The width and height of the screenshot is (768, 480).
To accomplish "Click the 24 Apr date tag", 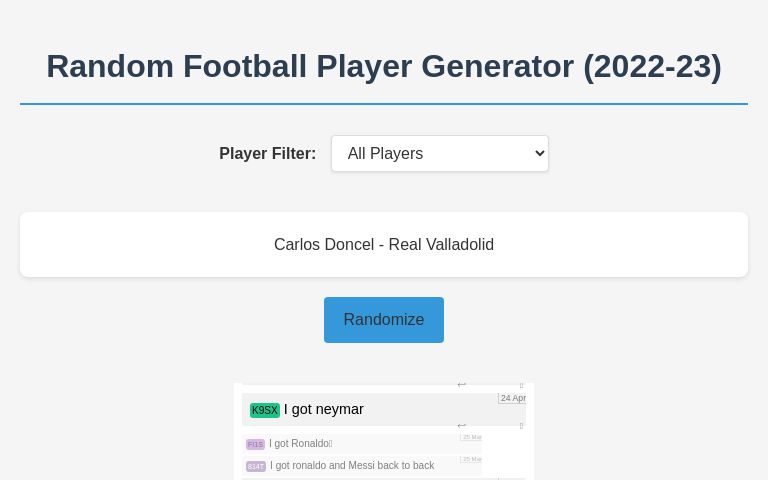I will pyautogui.click(x=512, y=398).
